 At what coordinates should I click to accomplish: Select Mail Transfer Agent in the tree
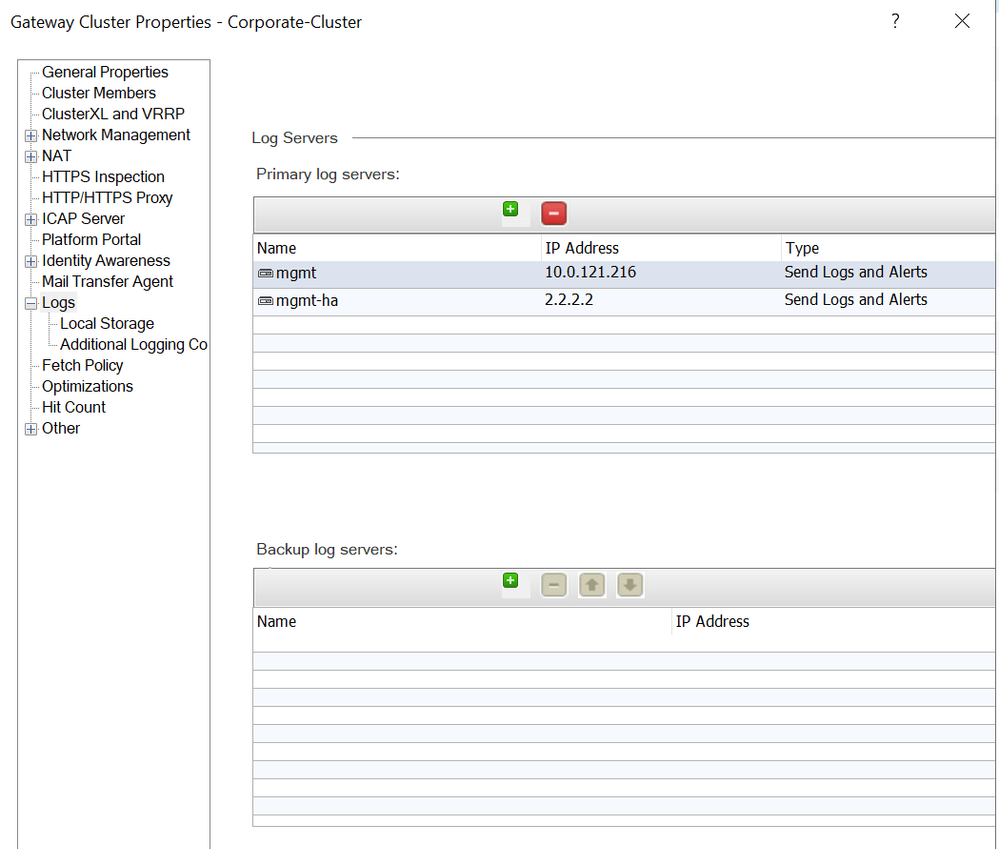pos(108,282)
